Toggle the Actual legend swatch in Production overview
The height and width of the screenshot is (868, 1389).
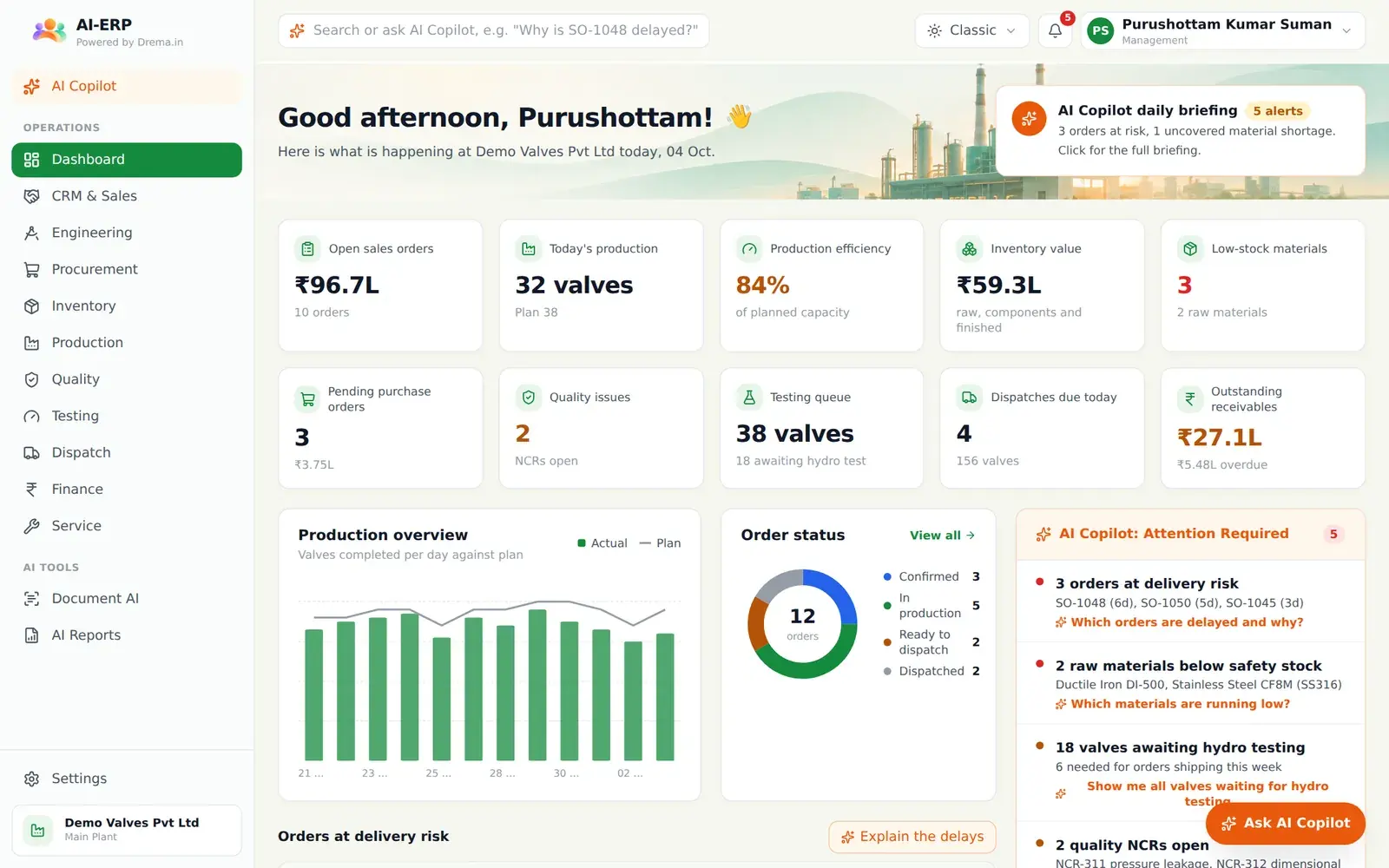tap(582, 543)
